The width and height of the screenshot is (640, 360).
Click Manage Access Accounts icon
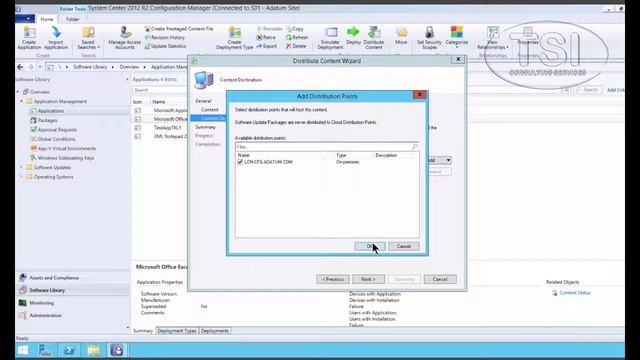pos(124,38)
